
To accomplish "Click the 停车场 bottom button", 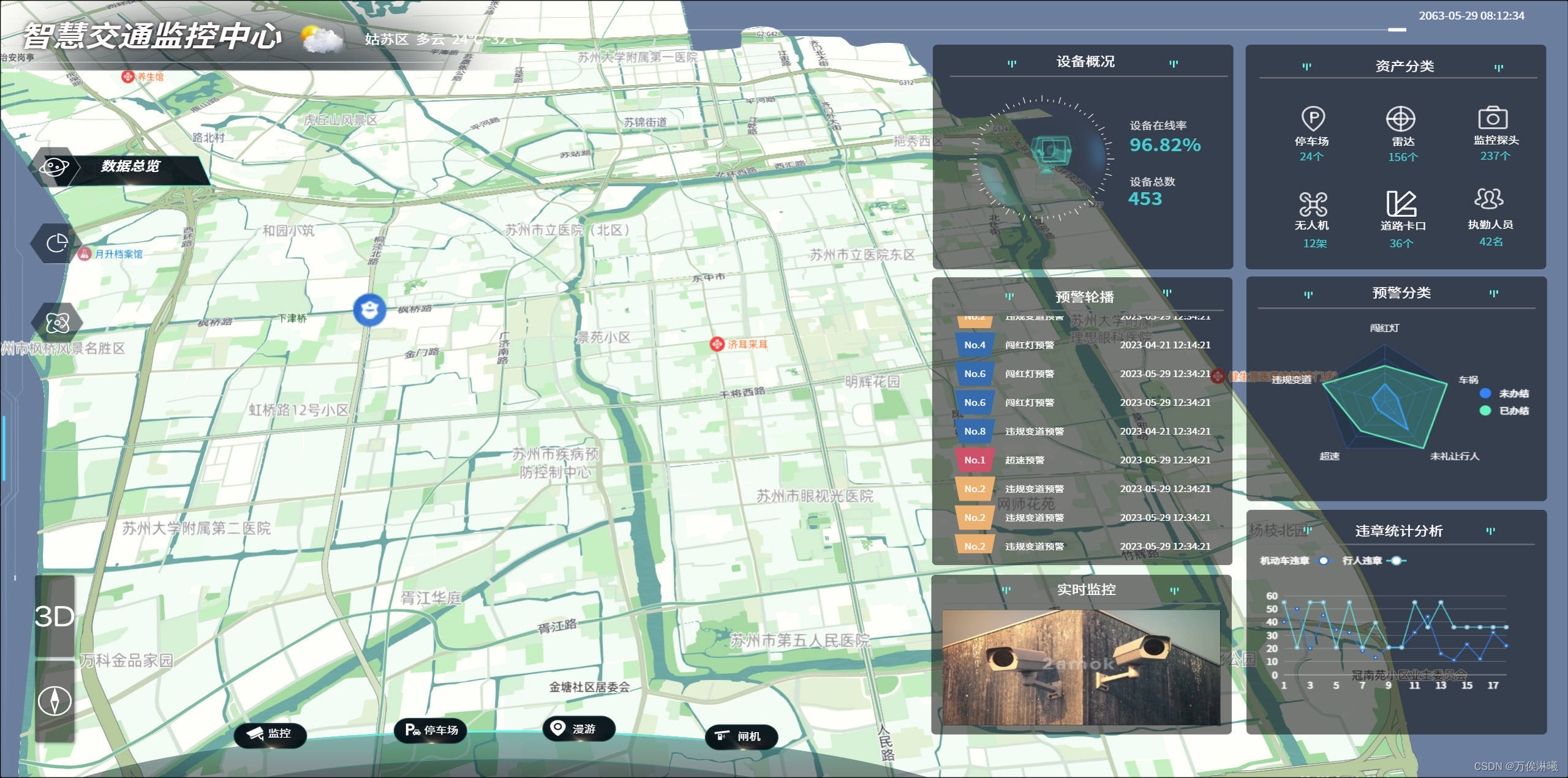I will (431, 730).
